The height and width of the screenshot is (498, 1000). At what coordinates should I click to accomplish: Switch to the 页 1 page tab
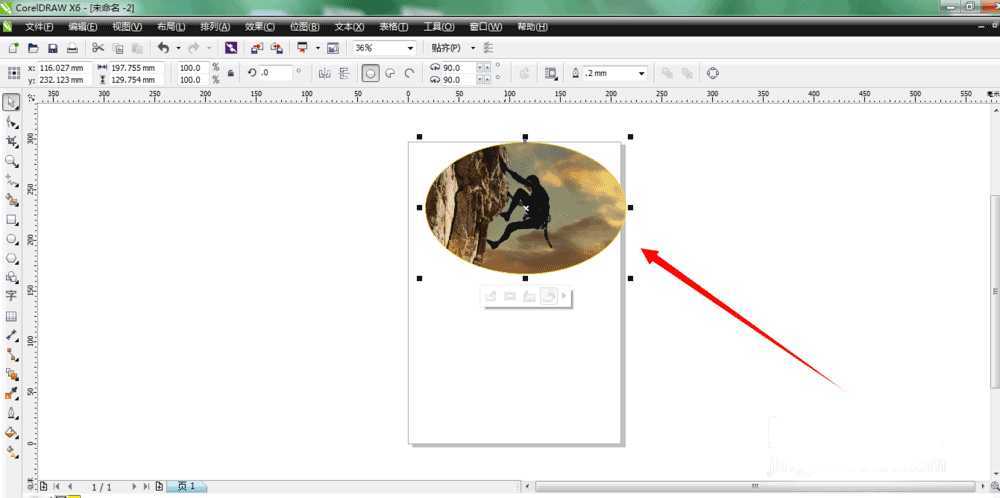pos(186,486)
